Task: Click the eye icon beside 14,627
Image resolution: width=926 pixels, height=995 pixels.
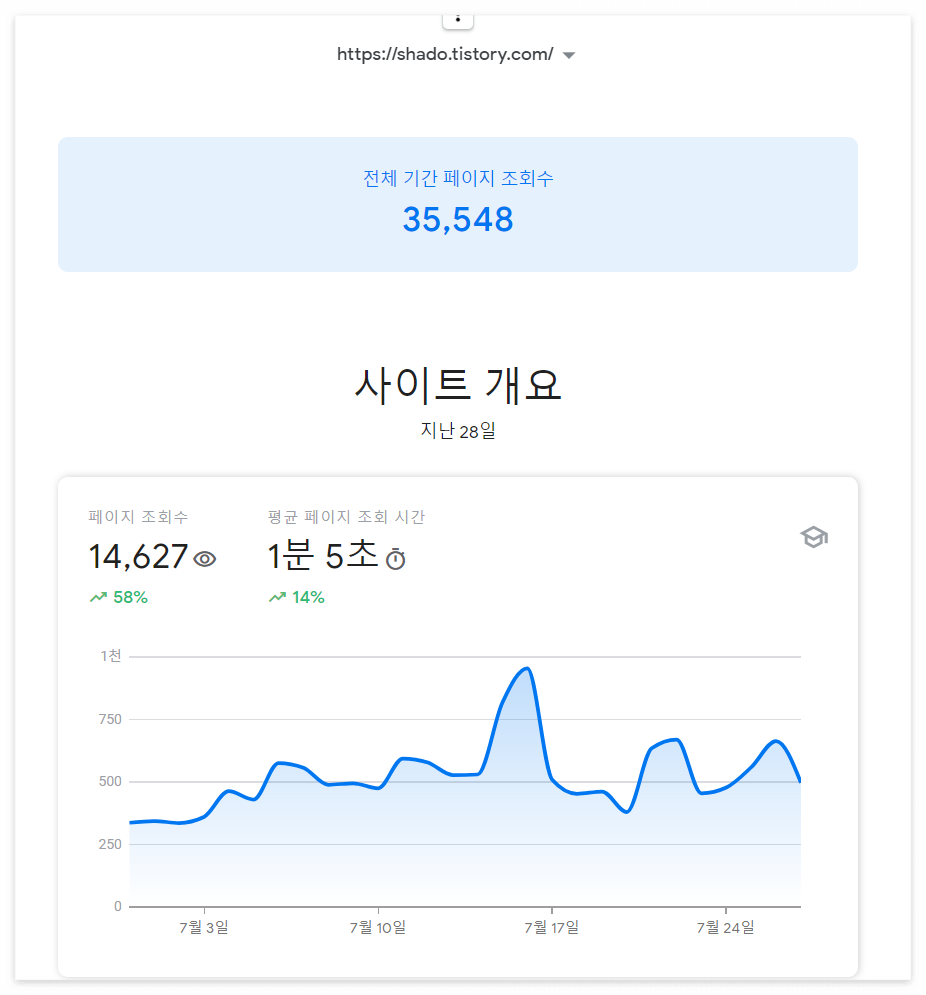Action: [x=204, y=559]
